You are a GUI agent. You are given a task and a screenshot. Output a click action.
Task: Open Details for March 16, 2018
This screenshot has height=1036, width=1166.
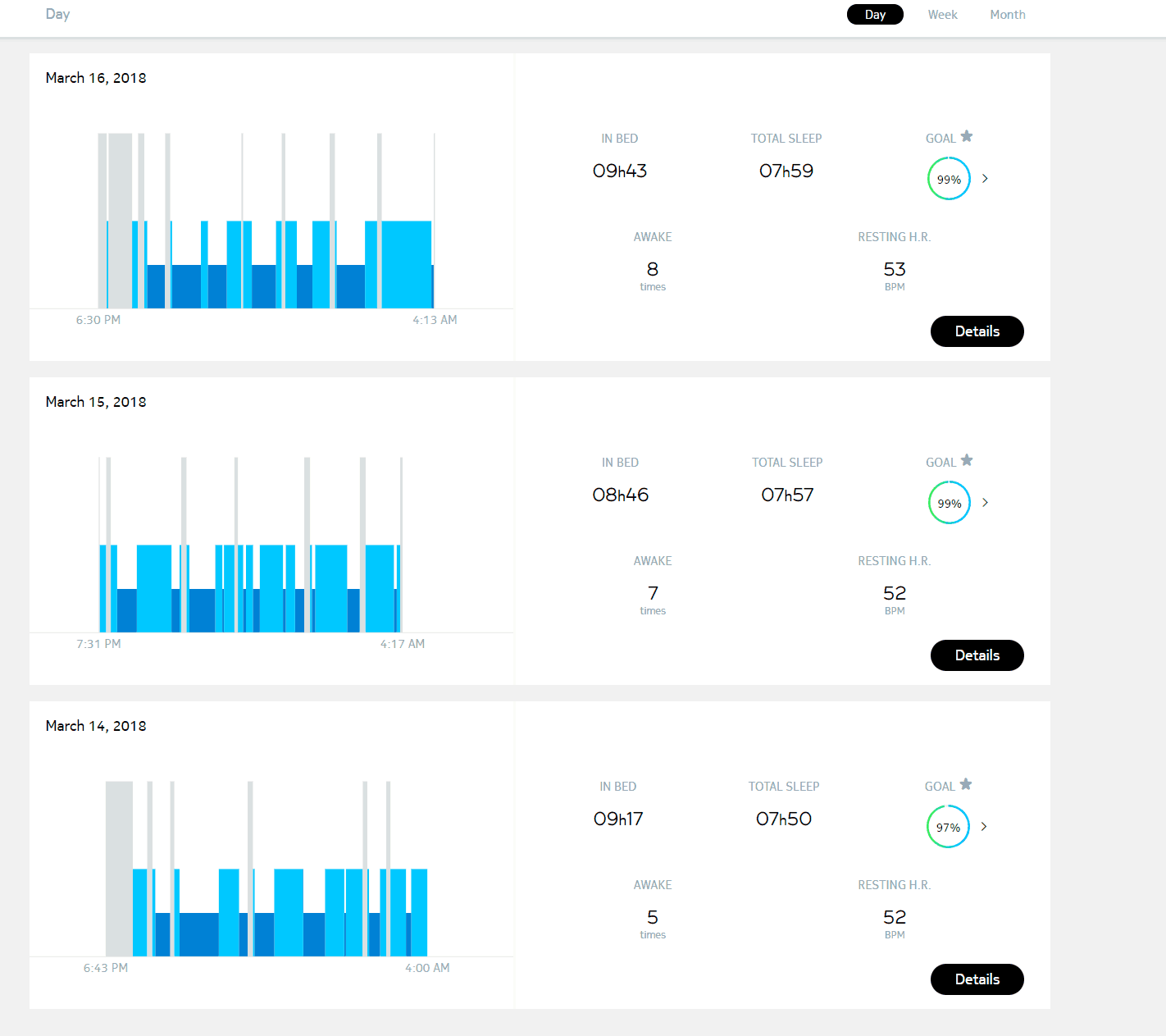(977, 331)
